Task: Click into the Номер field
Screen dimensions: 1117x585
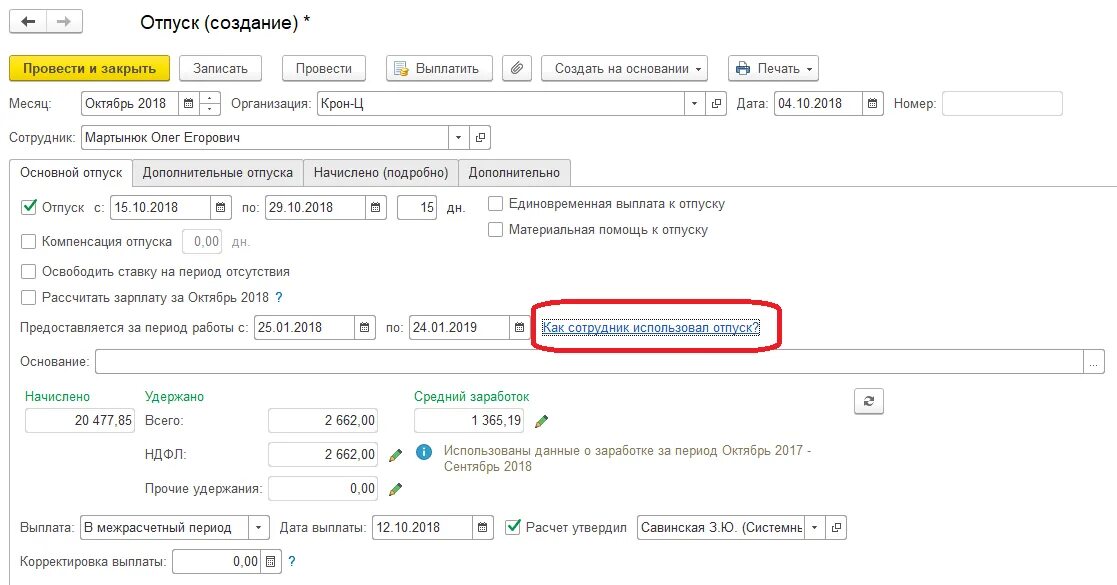Action: 1002,103
